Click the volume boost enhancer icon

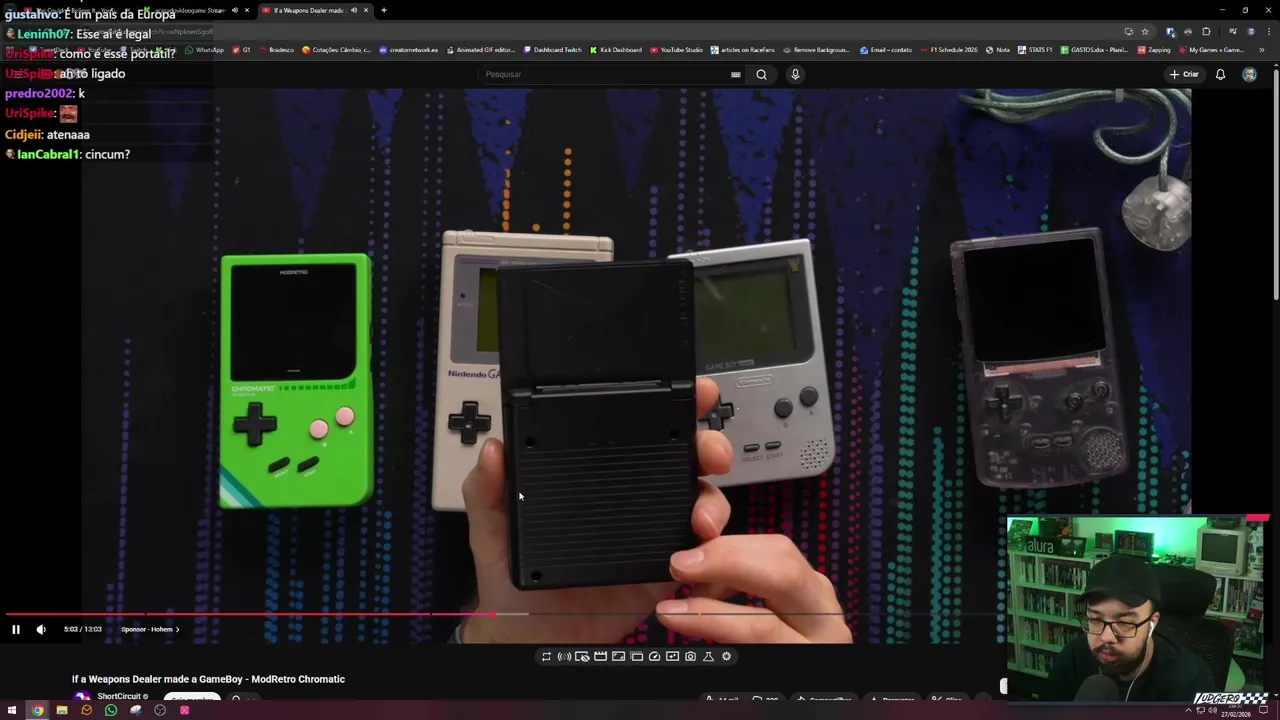[564, 656]
